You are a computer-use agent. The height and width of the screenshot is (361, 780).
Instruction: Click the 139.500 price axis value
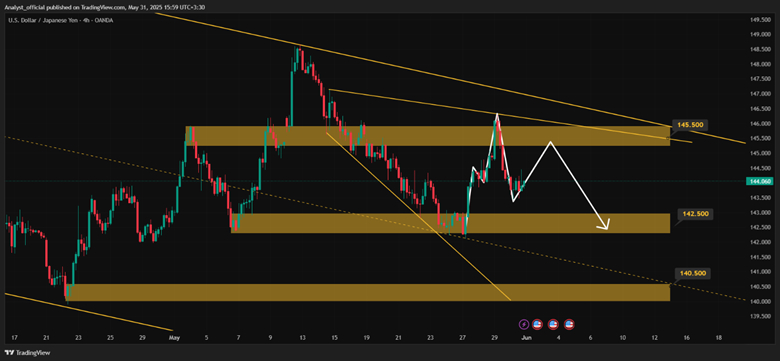[759, 316]
